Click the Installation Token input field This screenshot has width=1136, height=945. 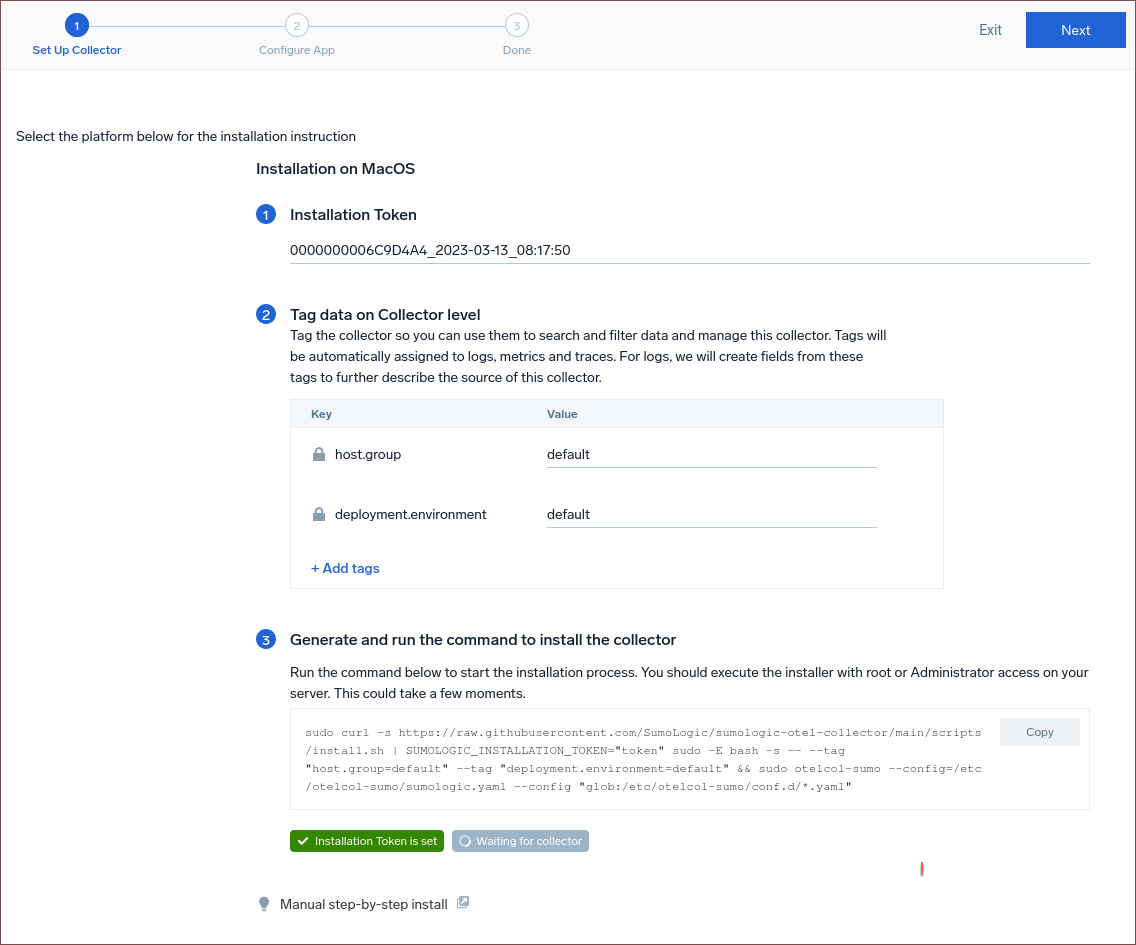(x=688, y=250)
